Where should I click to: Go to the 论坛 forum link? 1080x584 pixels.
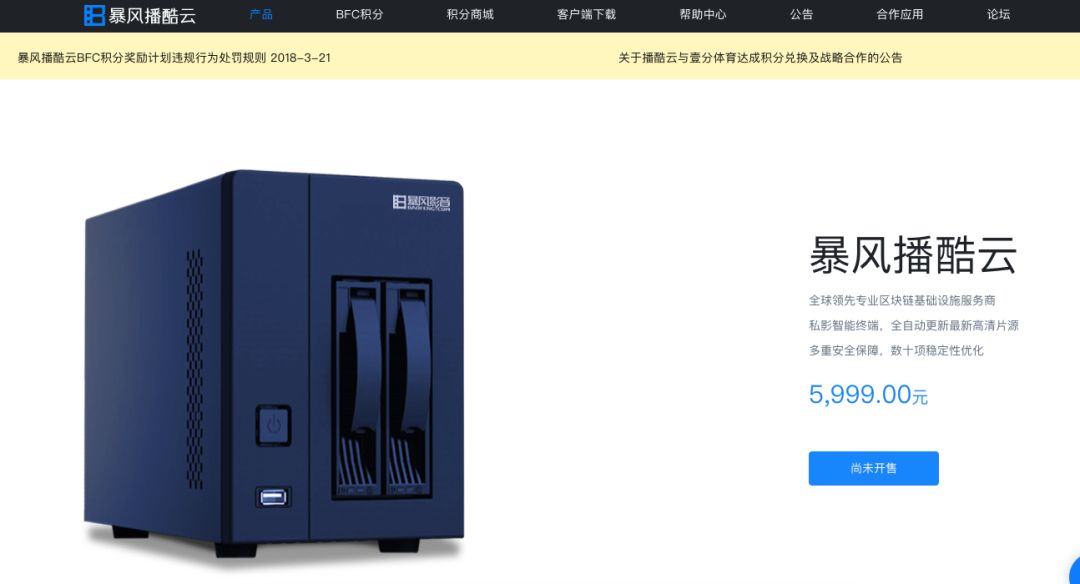pos(998,14)
